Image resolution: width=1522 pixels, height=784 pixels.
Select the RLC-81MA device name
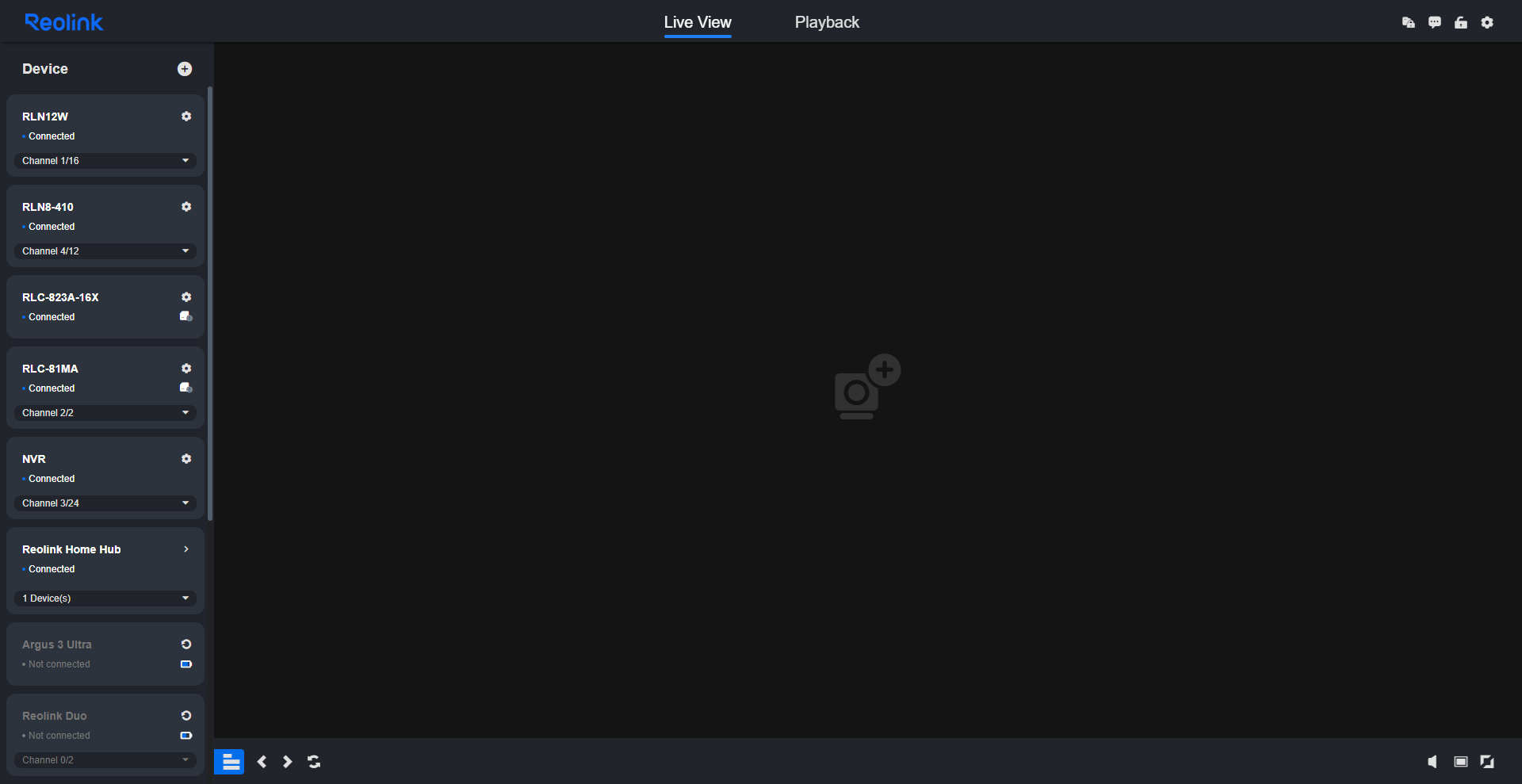tap(50, 369)
